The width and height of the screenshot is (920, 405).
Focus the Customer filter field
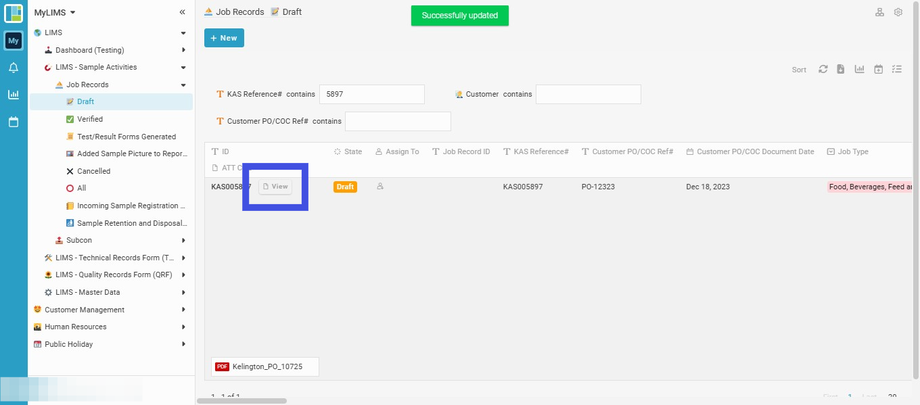[588, 94]
